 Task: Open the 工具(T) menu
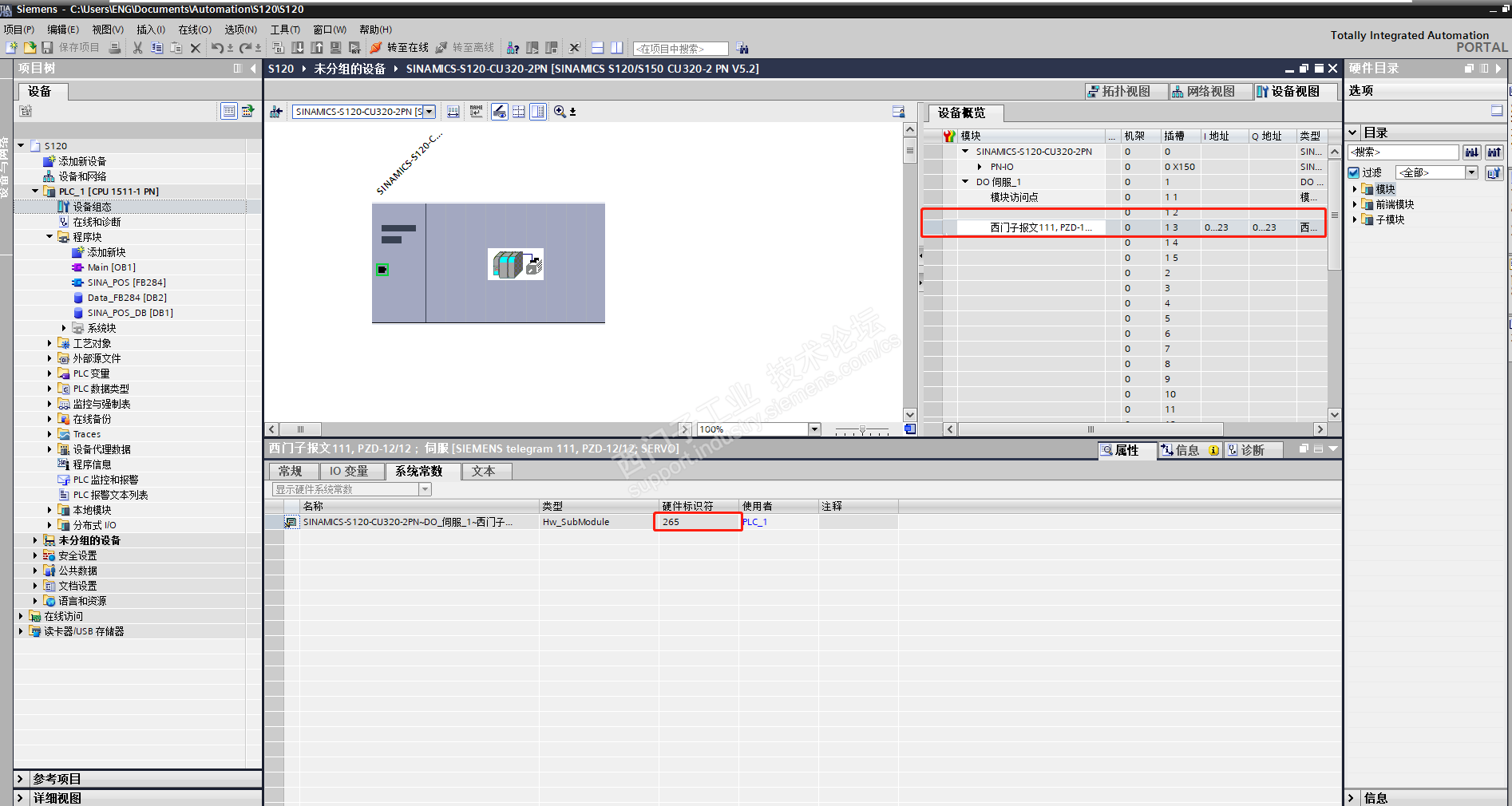pyautogui.click(x=285, y=30)
